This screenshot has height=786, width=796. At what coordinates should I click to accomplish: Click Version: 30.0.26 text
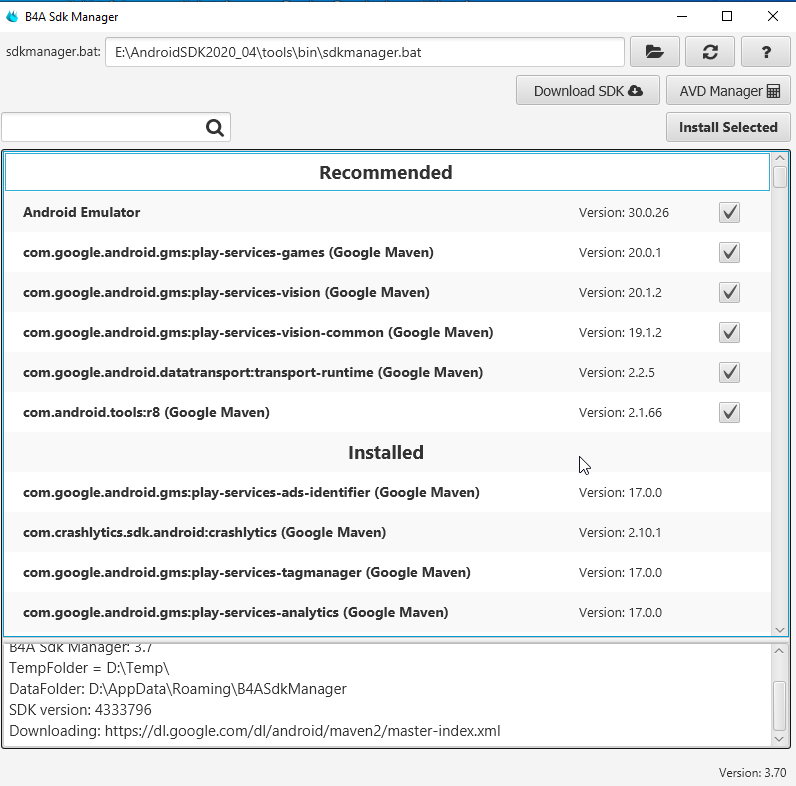[623, 212]
